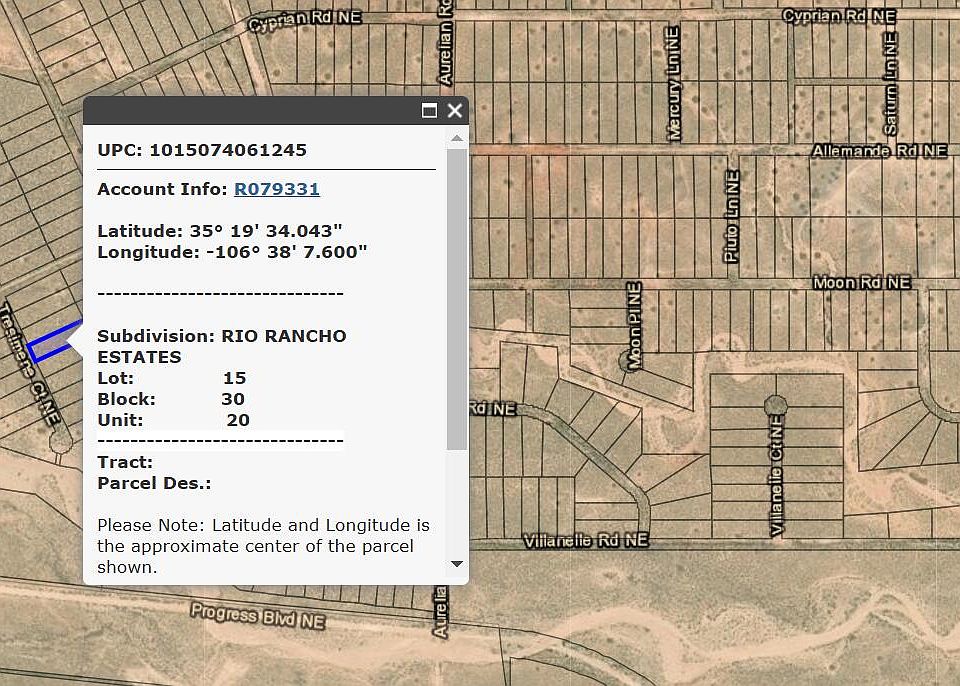Open account info link R079331

click(x=276, y=189)
